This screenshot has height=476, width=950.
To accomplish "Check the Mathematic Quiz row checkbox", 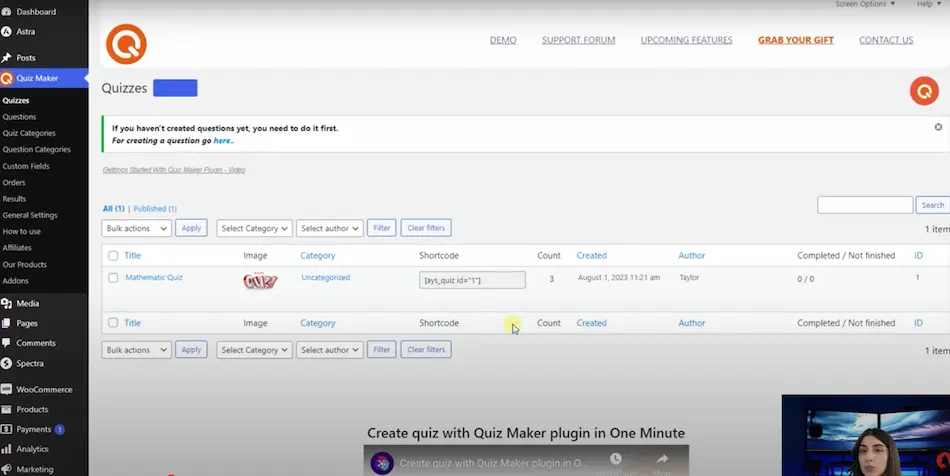I will [113, 278].
